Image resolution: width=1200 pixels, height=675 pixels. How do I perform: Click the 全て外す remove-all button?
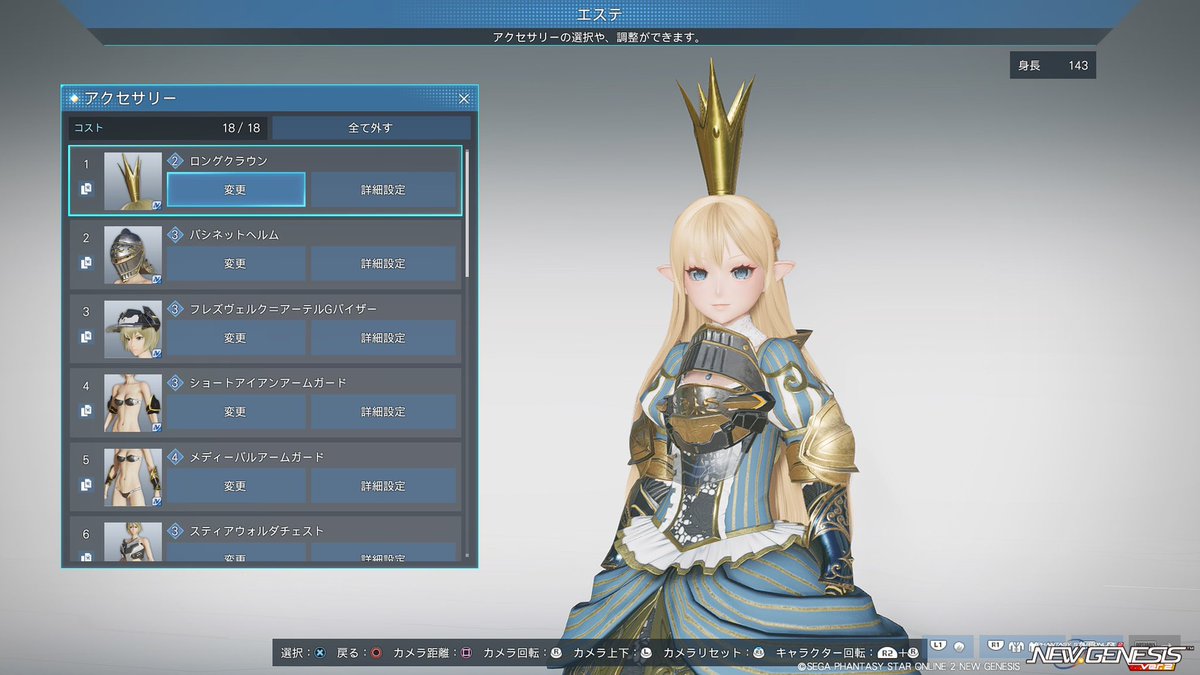coord(371,128)
